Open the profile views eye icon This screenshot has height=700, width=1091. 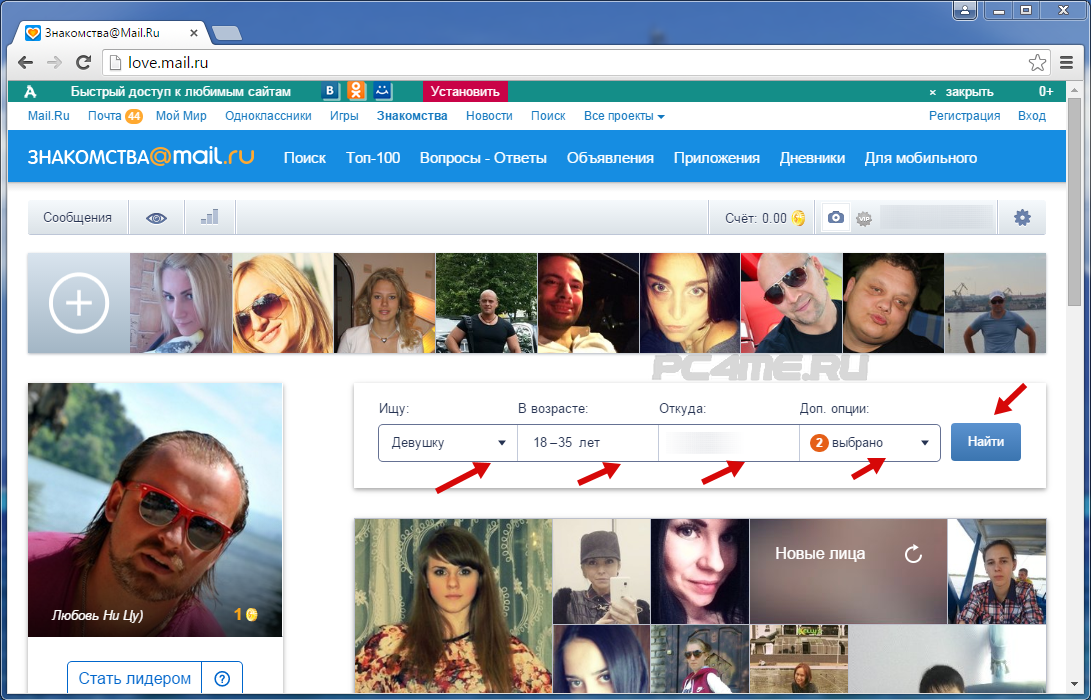(x=157, y=218)
